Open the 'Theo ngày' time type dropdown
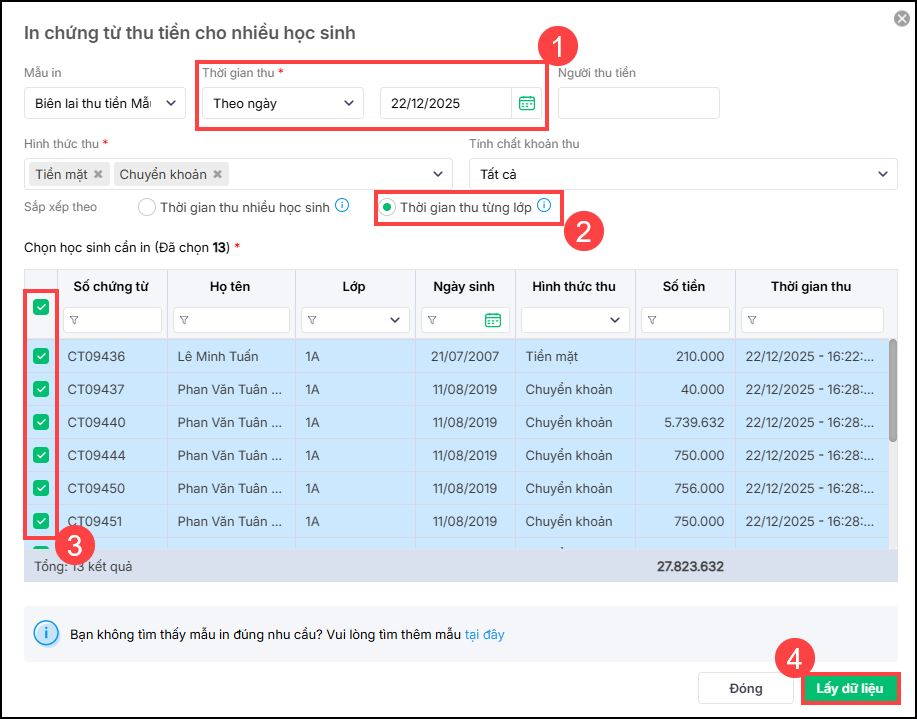The height and width of the screenshot is (719, 917). point(282,103)
